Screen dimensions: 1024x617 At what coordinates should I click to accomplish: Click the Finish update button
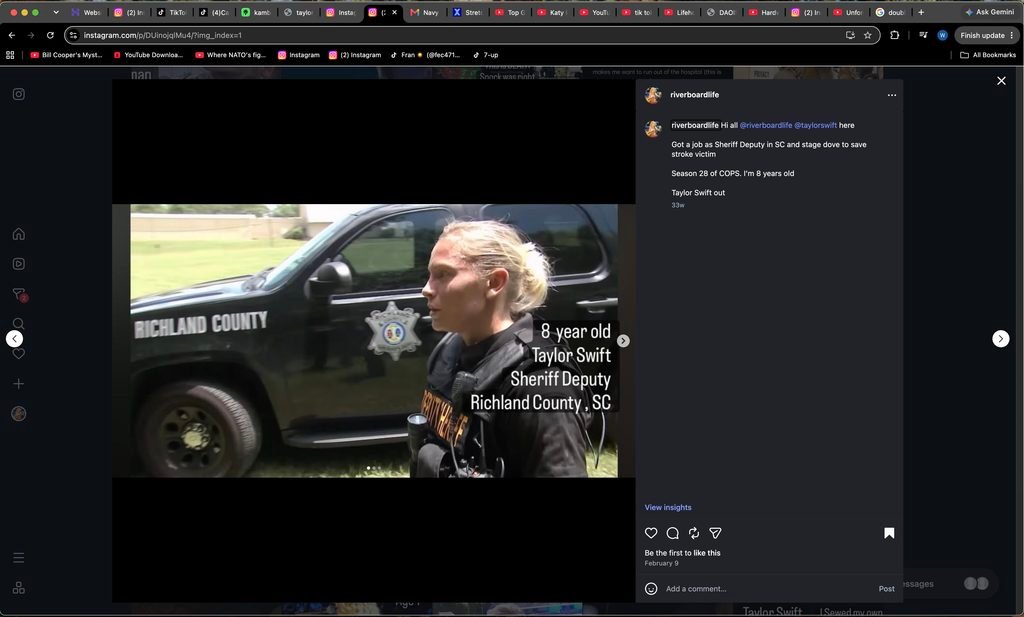(x=986, y=35)
